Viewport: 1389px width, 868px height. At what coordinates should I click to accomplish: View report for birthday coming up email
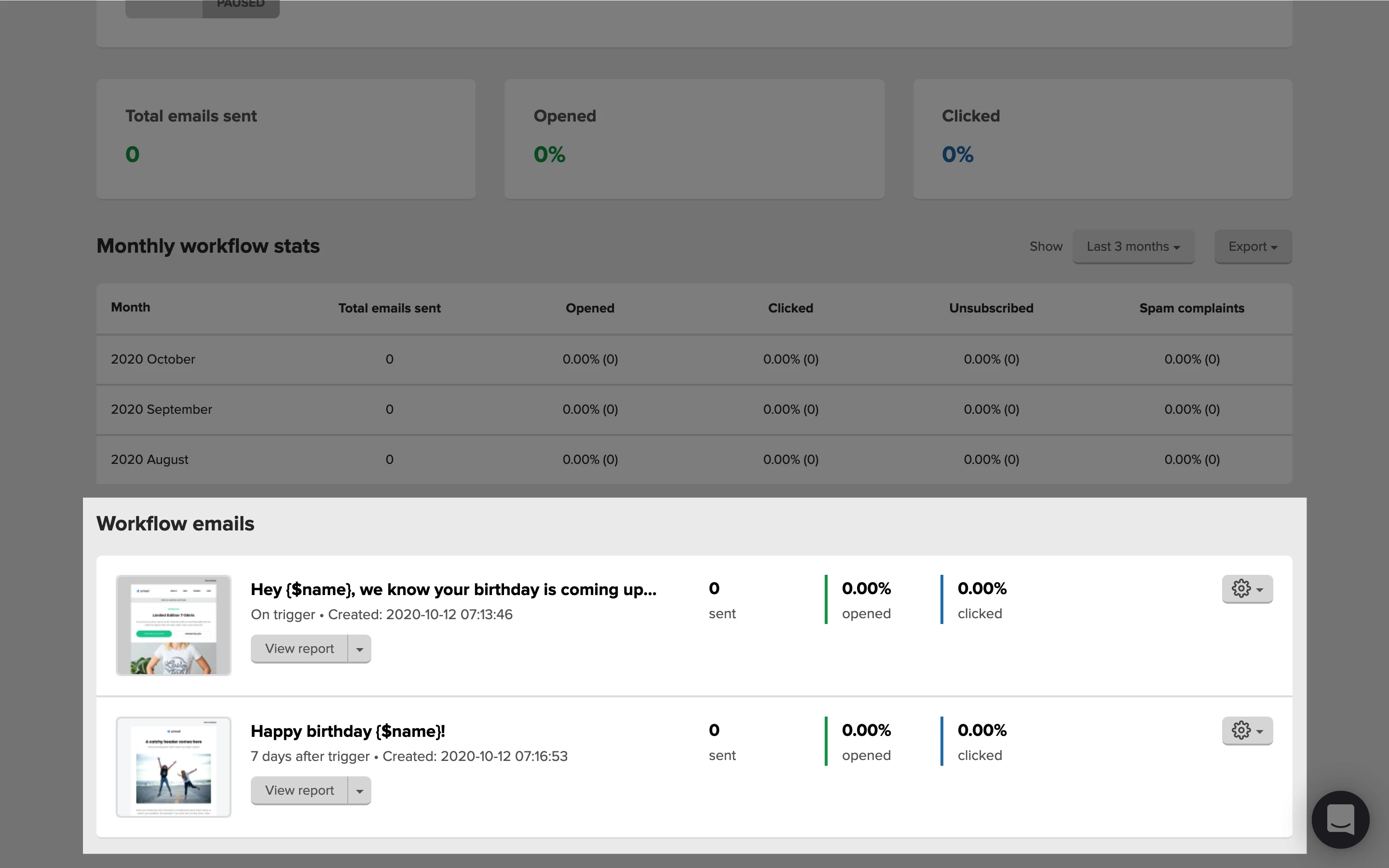[x=299, y=649]
